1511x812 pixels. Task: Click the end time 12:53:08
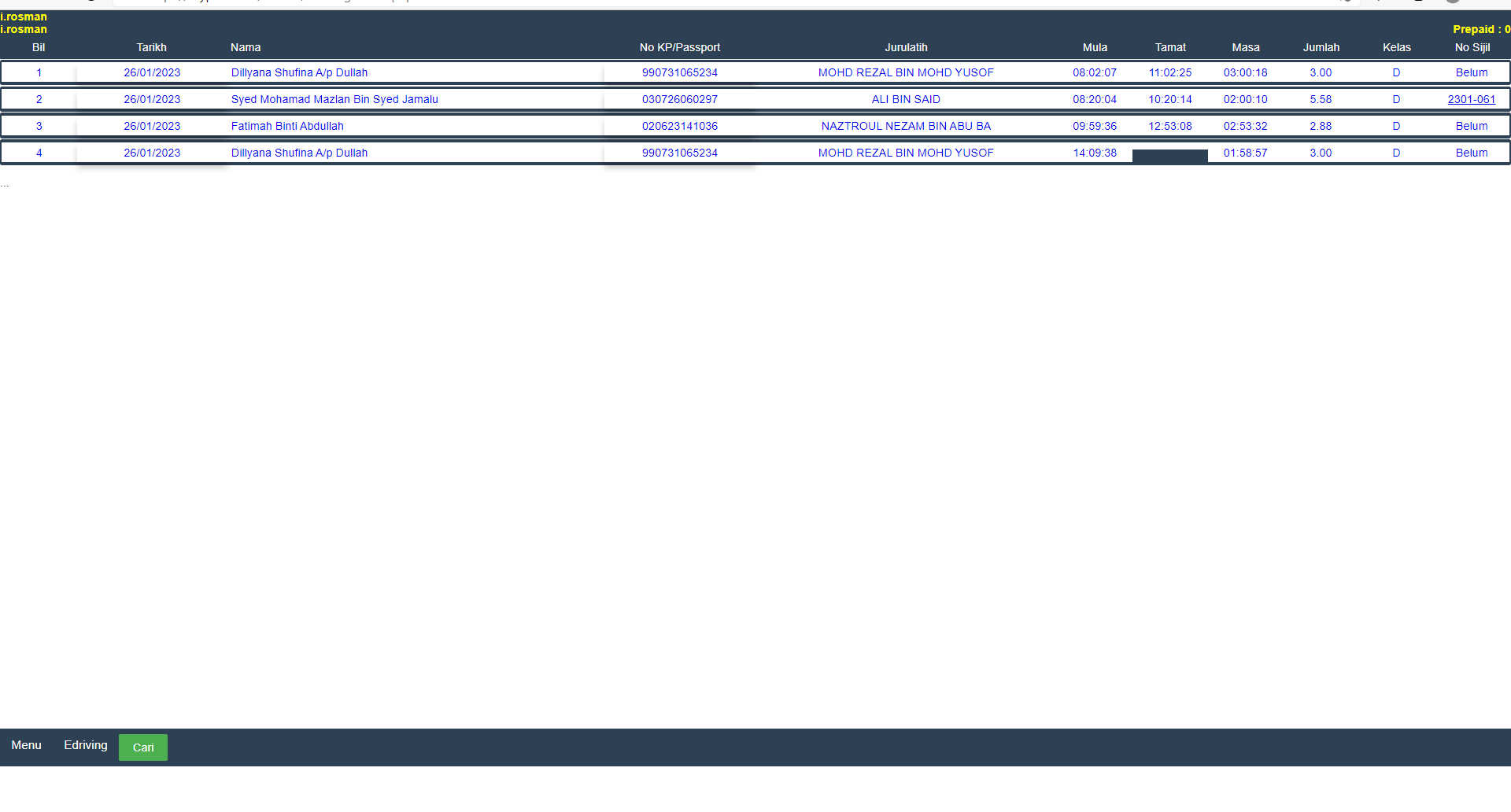[x=1170, y=126]
